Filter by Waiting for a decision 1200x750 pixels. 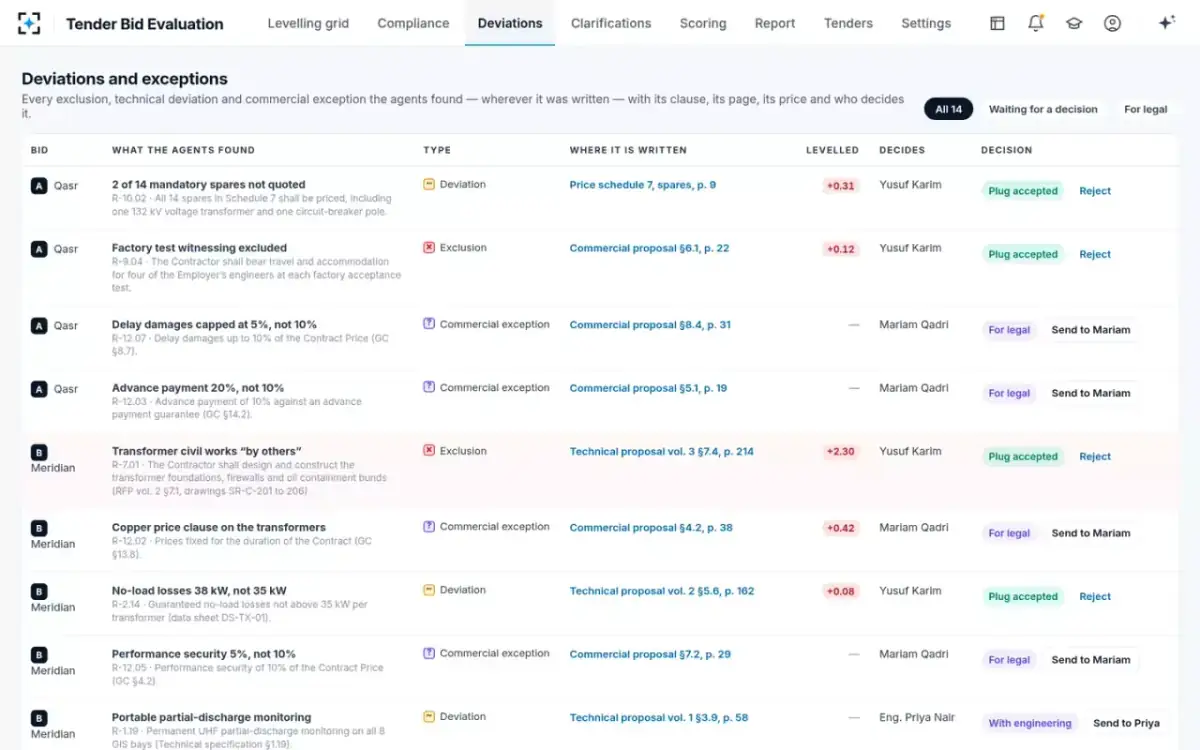coord(1043,109)
